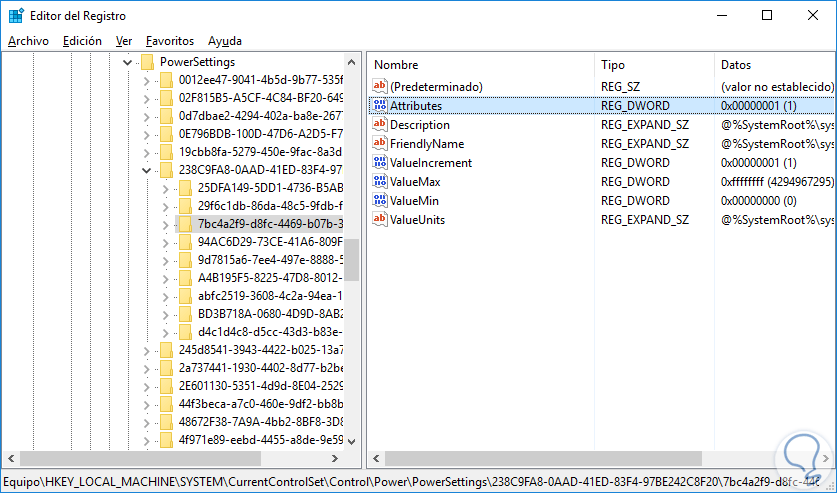Click the string icon of FriendlyName value
Image resolution: width=837 pixels, height=493 pixels.
tap(380, 144)
